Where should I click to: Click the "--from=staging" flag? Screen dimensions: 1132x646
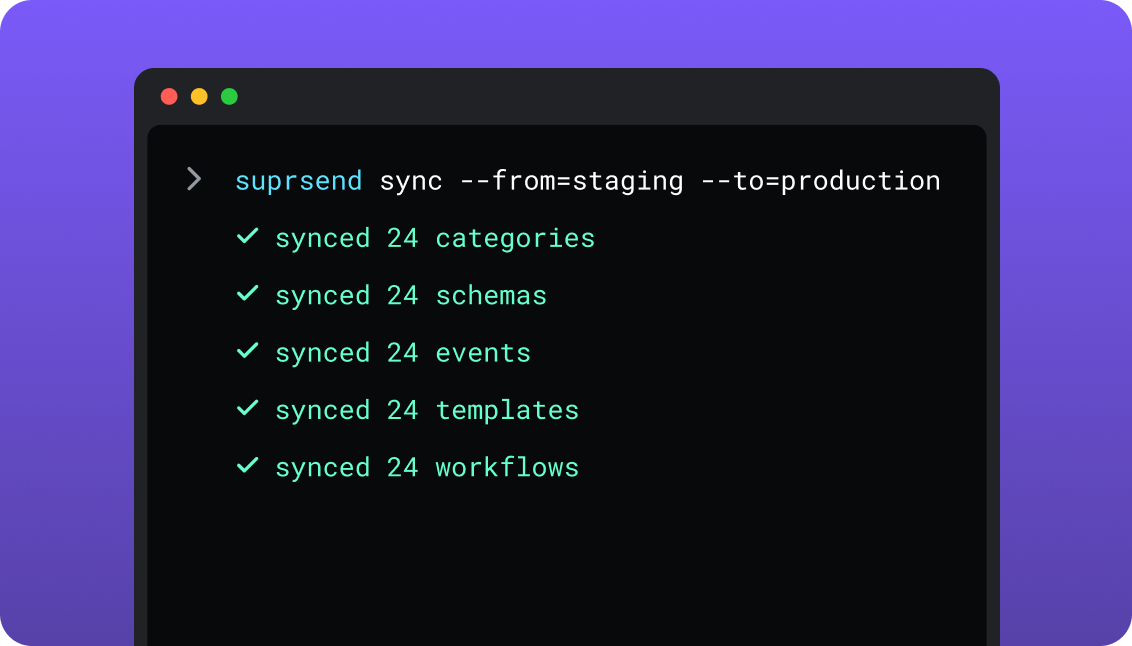tap(572, 181)
